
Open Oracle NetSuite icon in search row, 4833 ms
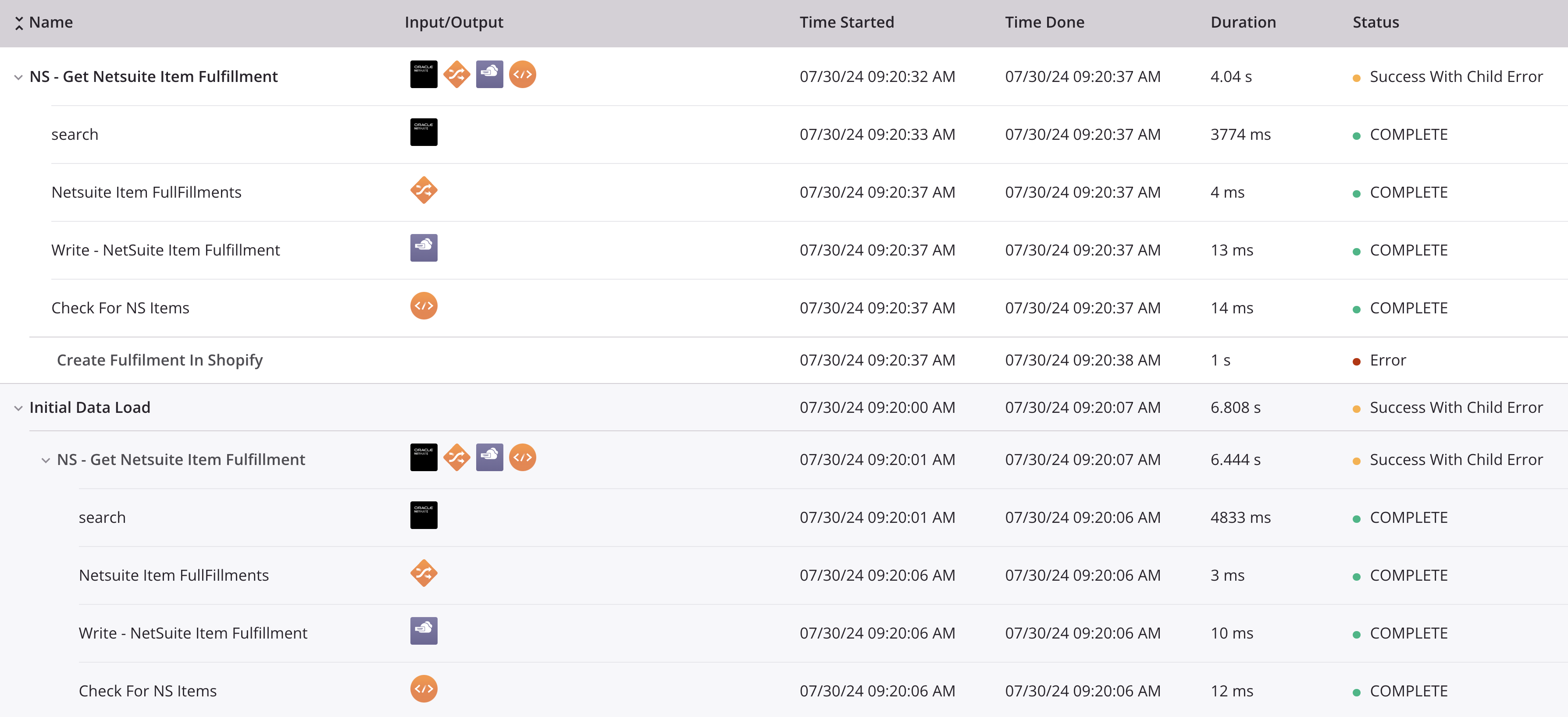click(424, 515)
